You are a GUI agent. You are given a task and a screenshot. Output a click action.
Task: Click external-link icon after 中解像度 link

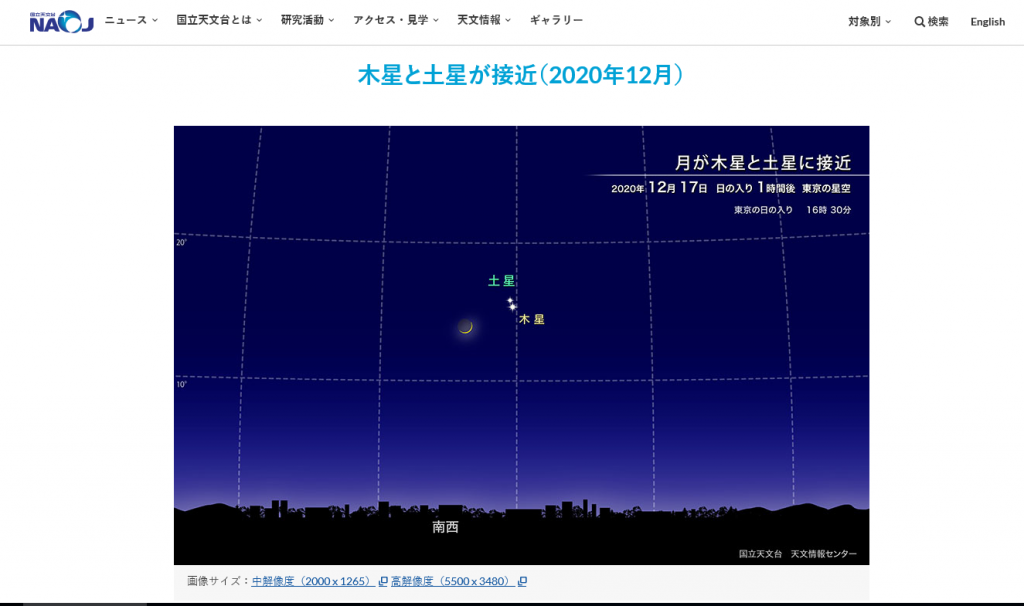tap(383, 582)
